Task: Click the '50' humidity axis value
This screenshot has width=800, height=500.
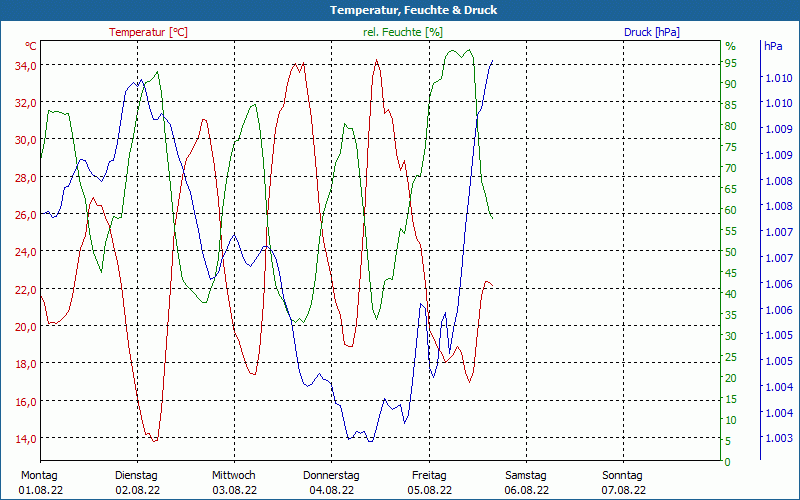Action: pos(731,252)
